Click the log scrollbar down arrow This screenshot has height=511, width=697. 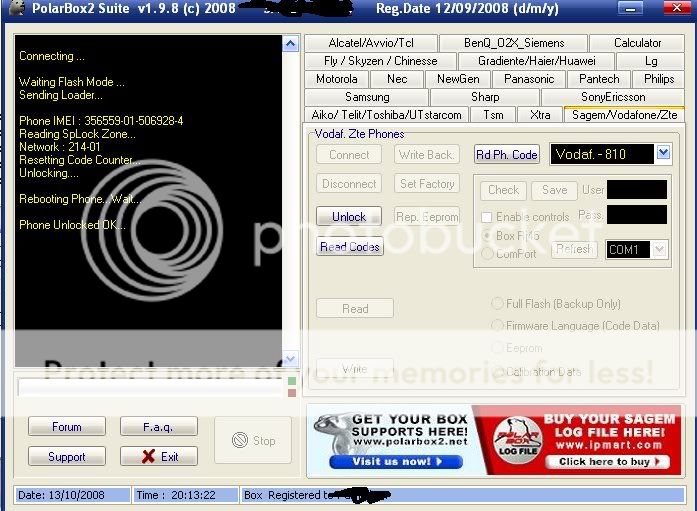290,358
